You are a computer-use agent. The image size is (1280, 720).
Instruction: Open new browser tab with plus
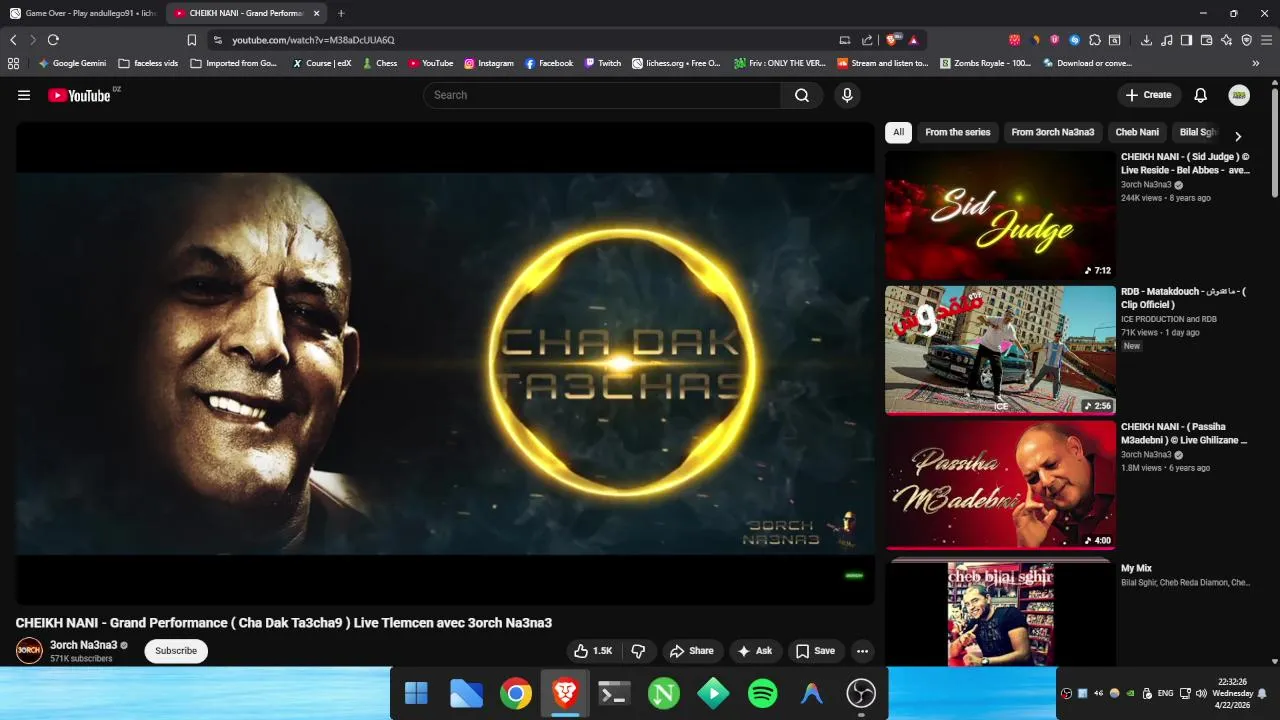(341, 13)
